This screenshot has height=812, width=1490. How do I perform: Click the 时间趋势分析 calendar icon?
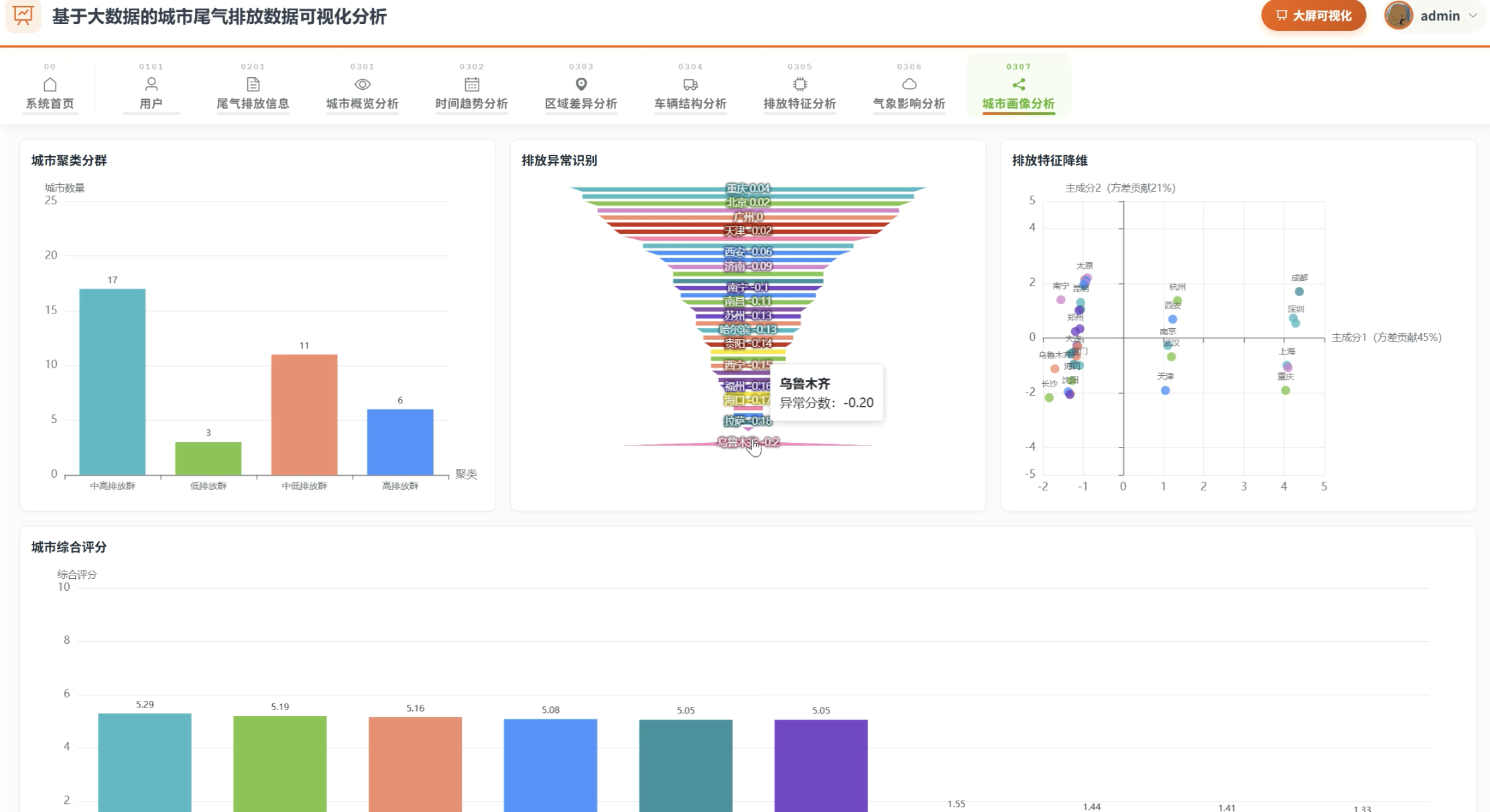[x=472, y=84]
